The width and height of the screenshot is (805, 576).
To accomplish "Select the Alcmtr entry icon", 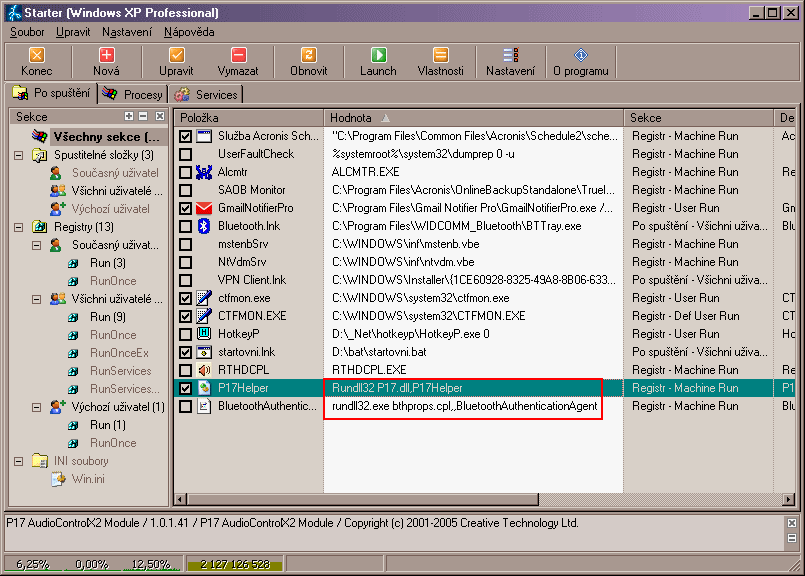I will (x=204, y=172).
